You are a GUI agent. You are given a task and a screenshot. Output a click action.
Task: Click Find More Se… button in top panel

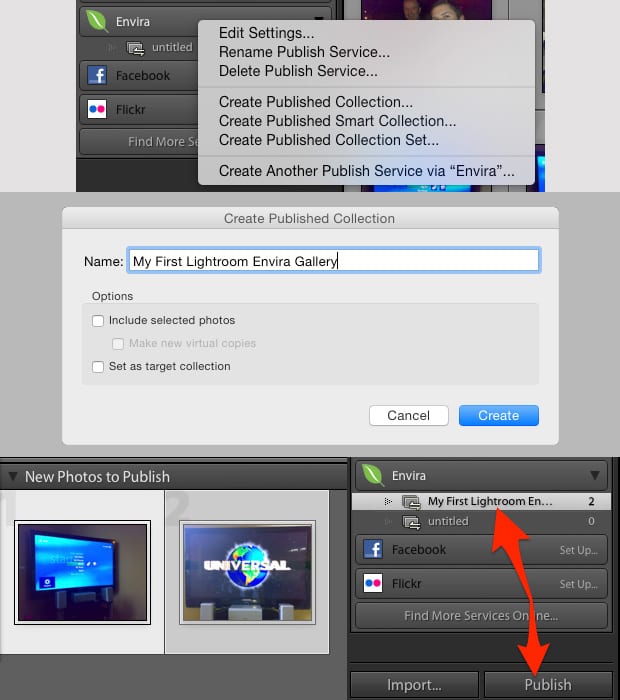point(139,142)
